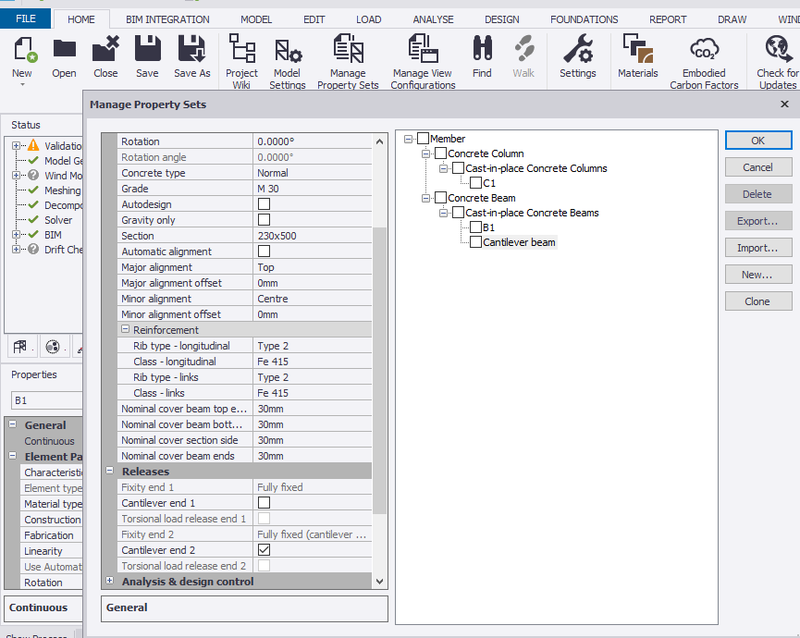Click the Walk footsteps icon

524,48
